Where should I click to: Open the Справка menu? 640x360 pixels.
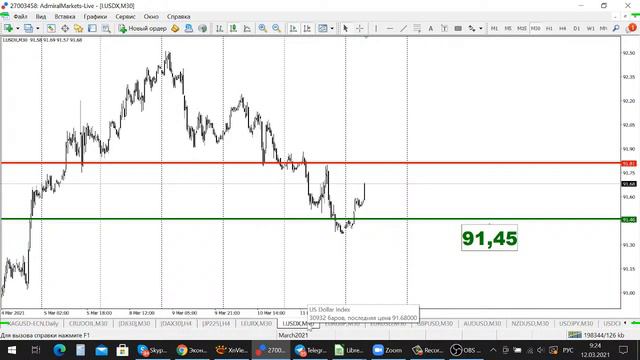tap(179, 17)
